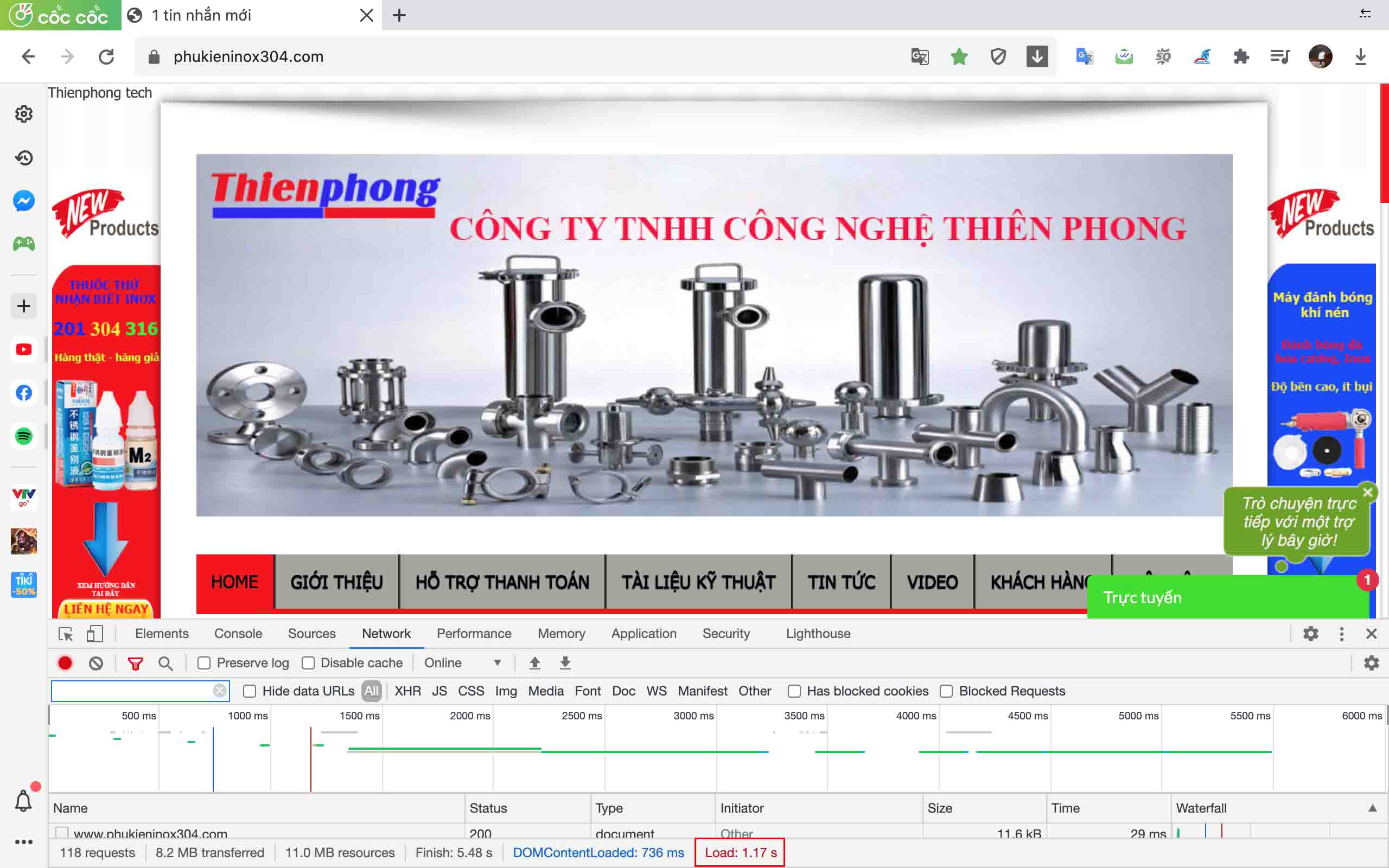Open Messenger in the sidebar
Screen dimensions: 1389x868
[23, 201]
